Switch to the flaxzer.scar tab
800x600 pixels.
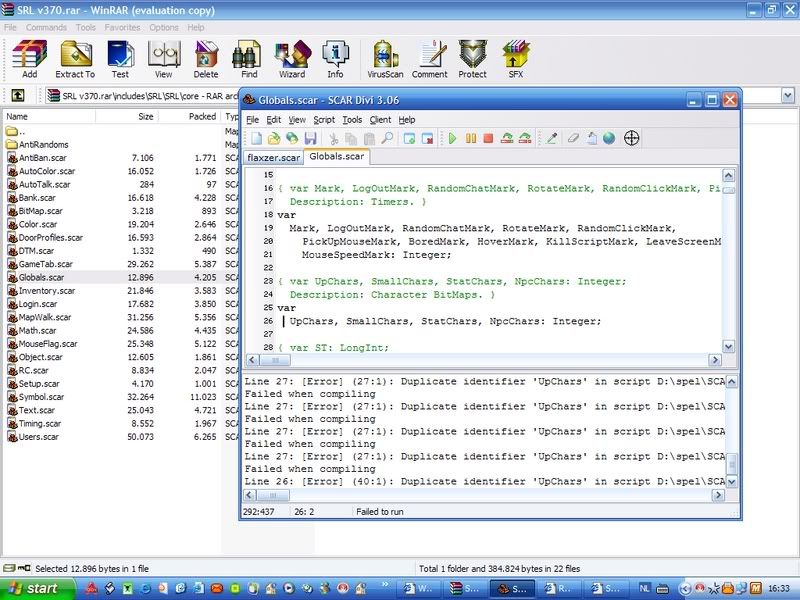tap(274, 157)
